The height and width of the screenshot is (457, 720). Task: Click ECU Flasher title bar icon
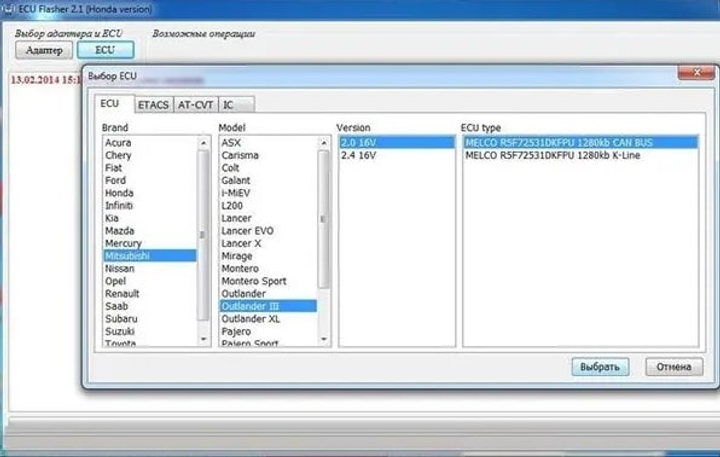tap(8, 9)
